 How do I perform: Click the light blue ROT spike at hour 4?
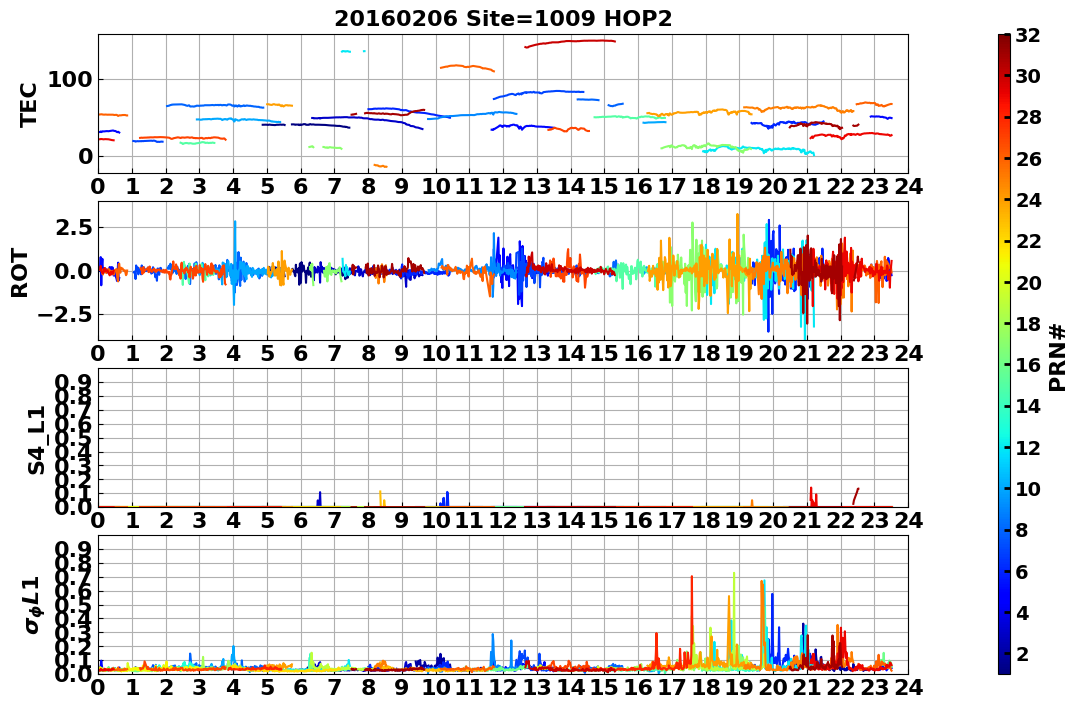click(x=234, y=261)
